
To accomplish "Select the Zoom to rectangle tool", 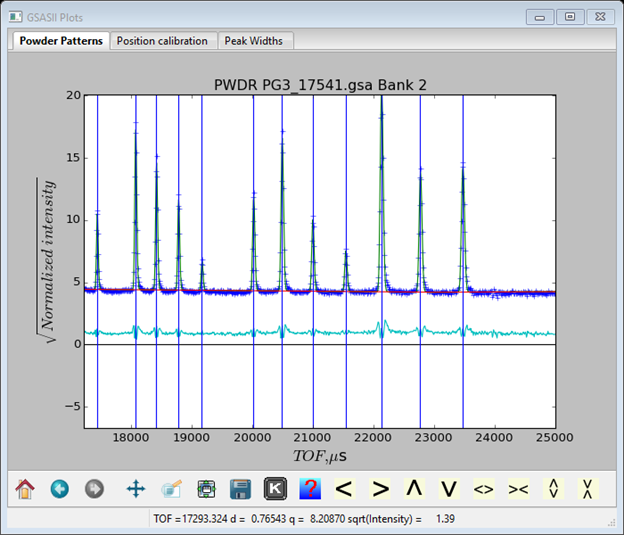I will [171, 489].
